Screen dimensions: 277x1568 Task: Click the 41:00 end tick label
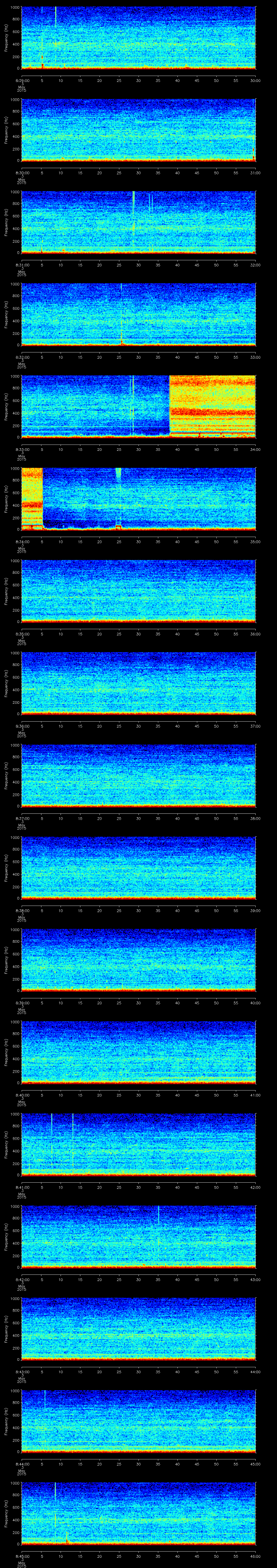tap(255, 1095)
